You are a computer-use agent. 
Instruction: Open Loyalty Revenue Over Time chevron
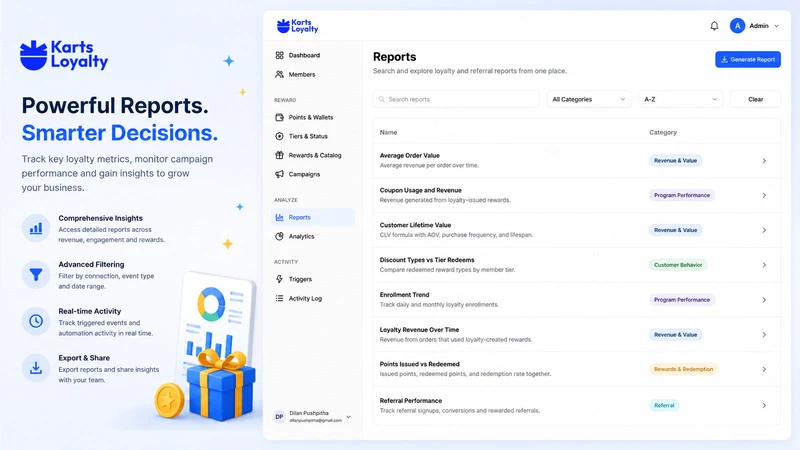[764, 335]
